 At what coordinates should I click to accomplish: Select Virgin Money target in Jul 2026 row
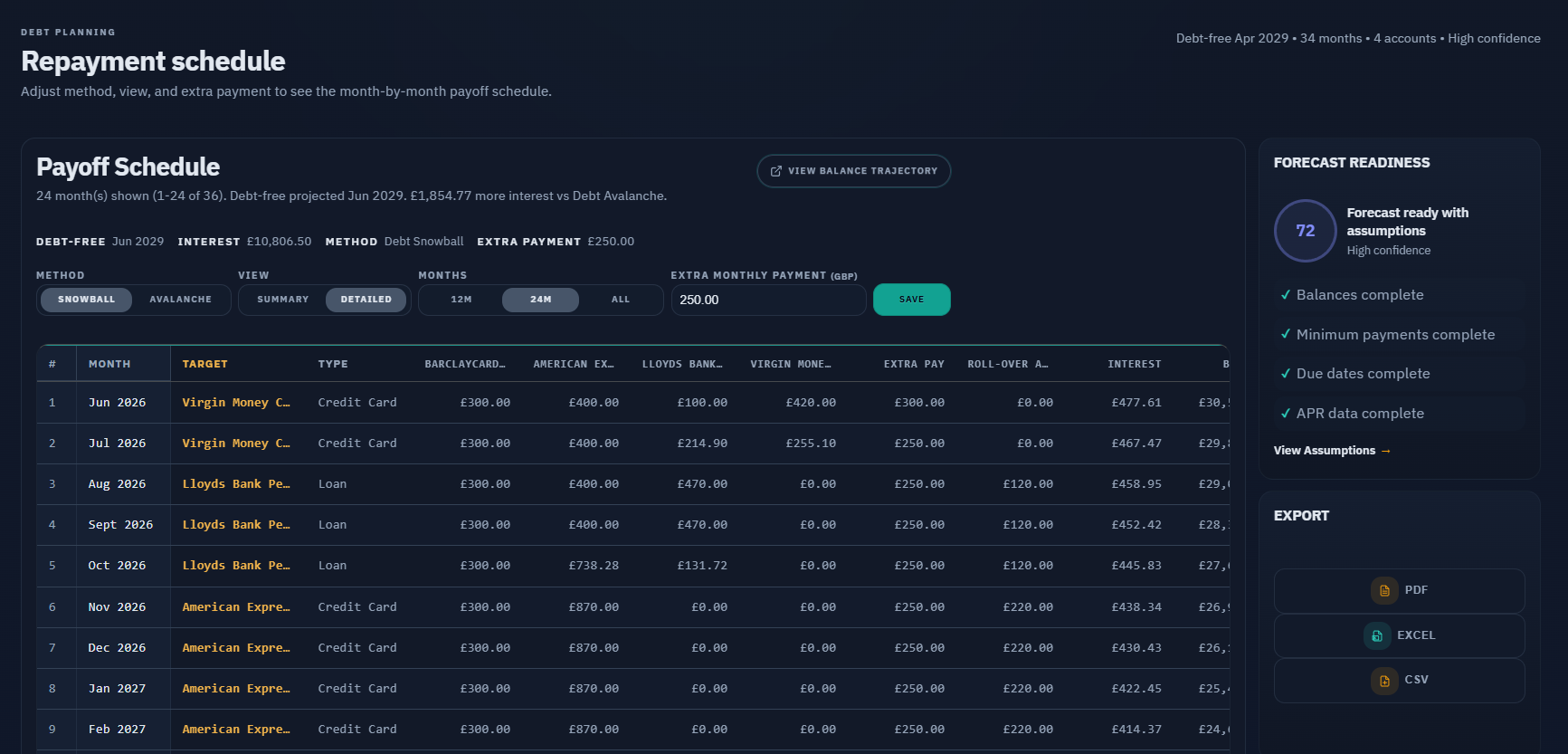tap(236, 444)
